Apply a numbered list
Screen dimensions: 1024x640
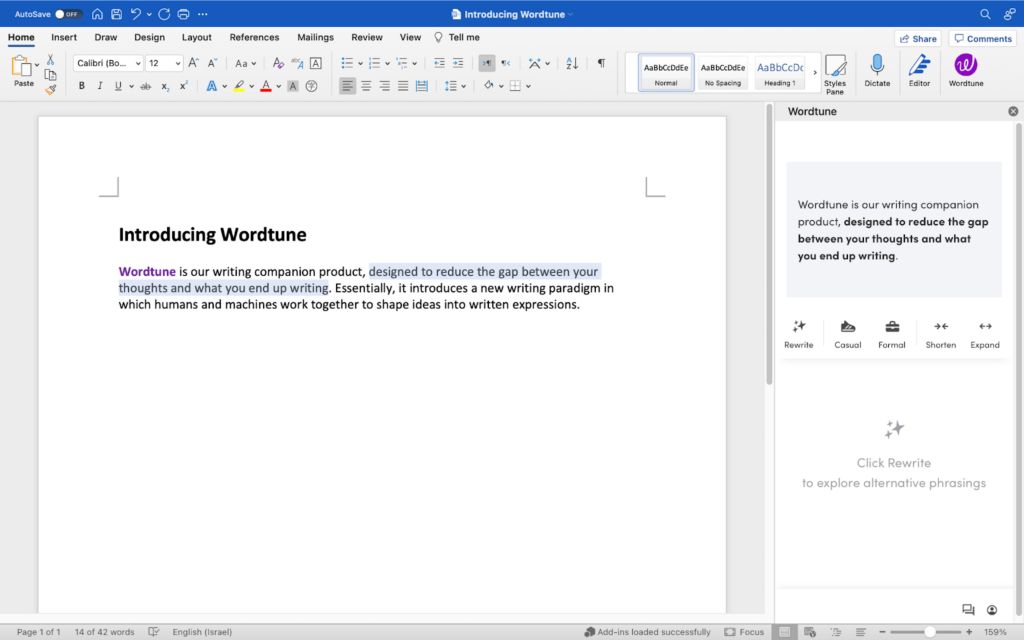coord(374,63)
